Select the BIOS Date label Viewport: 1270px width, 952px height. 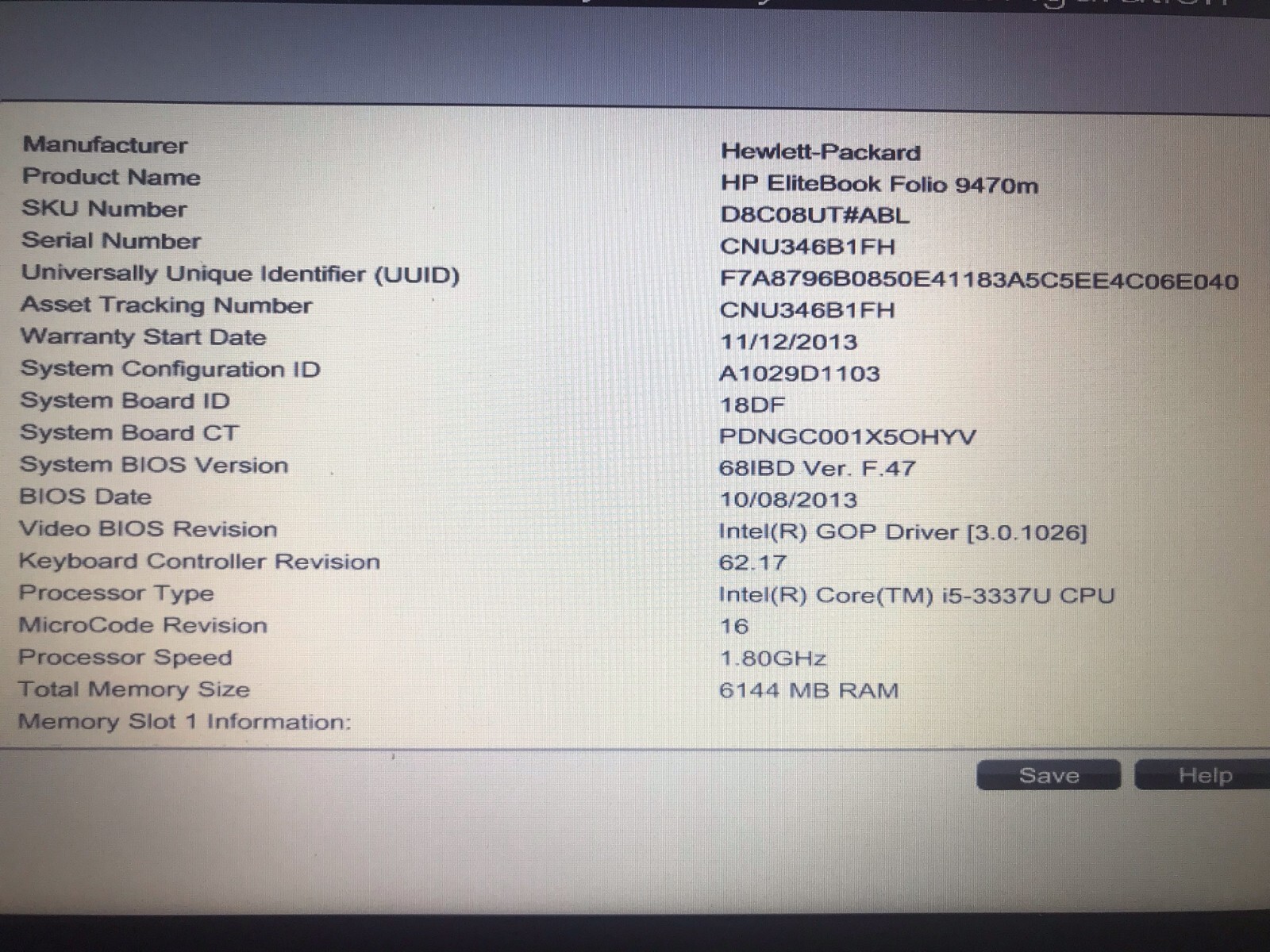(86, 497)
